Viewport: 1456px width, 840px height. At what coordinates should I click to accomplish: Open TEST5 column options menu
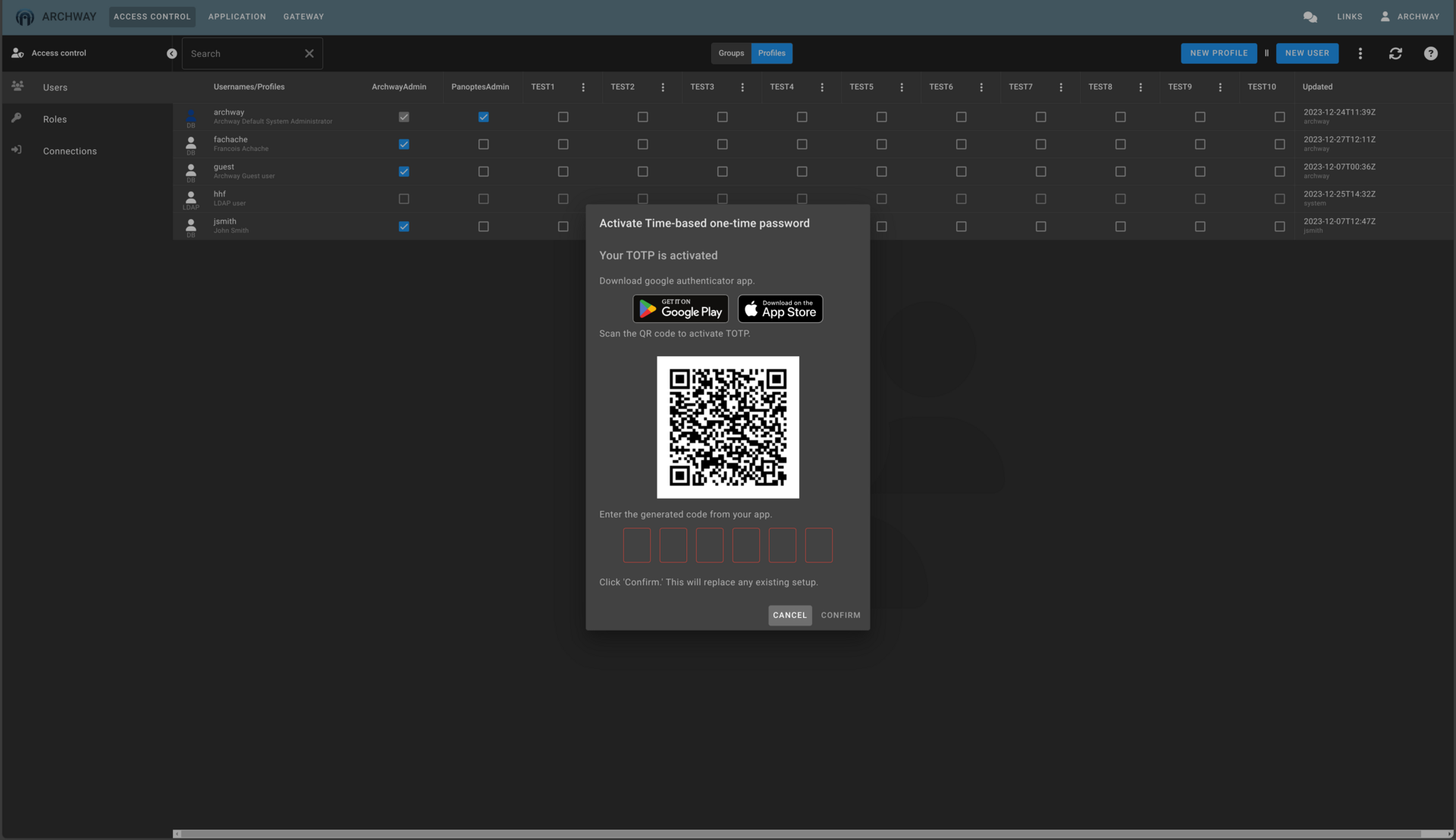point(902,87)
